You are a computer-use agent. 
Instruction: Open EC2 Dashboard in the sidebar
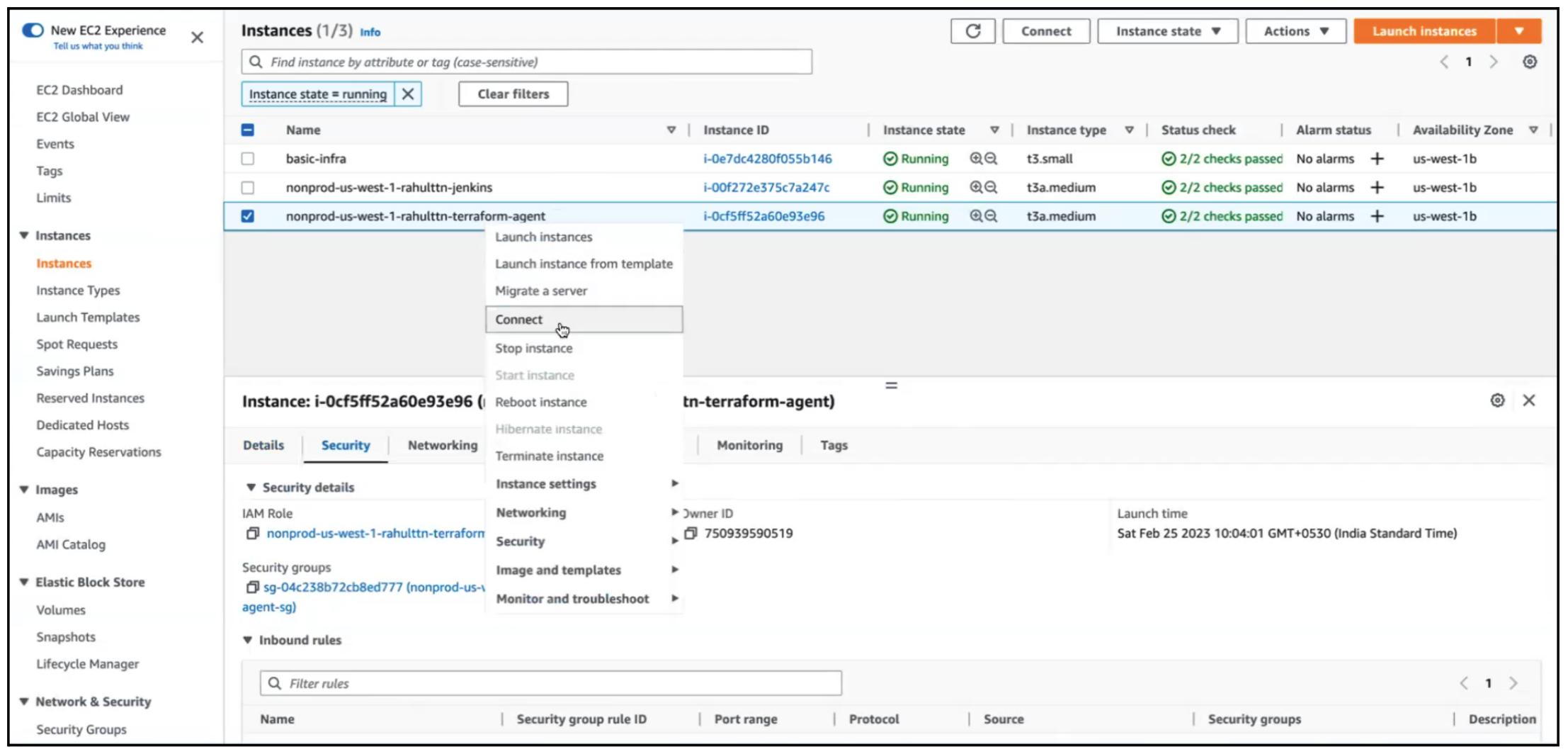coord(79,90)
